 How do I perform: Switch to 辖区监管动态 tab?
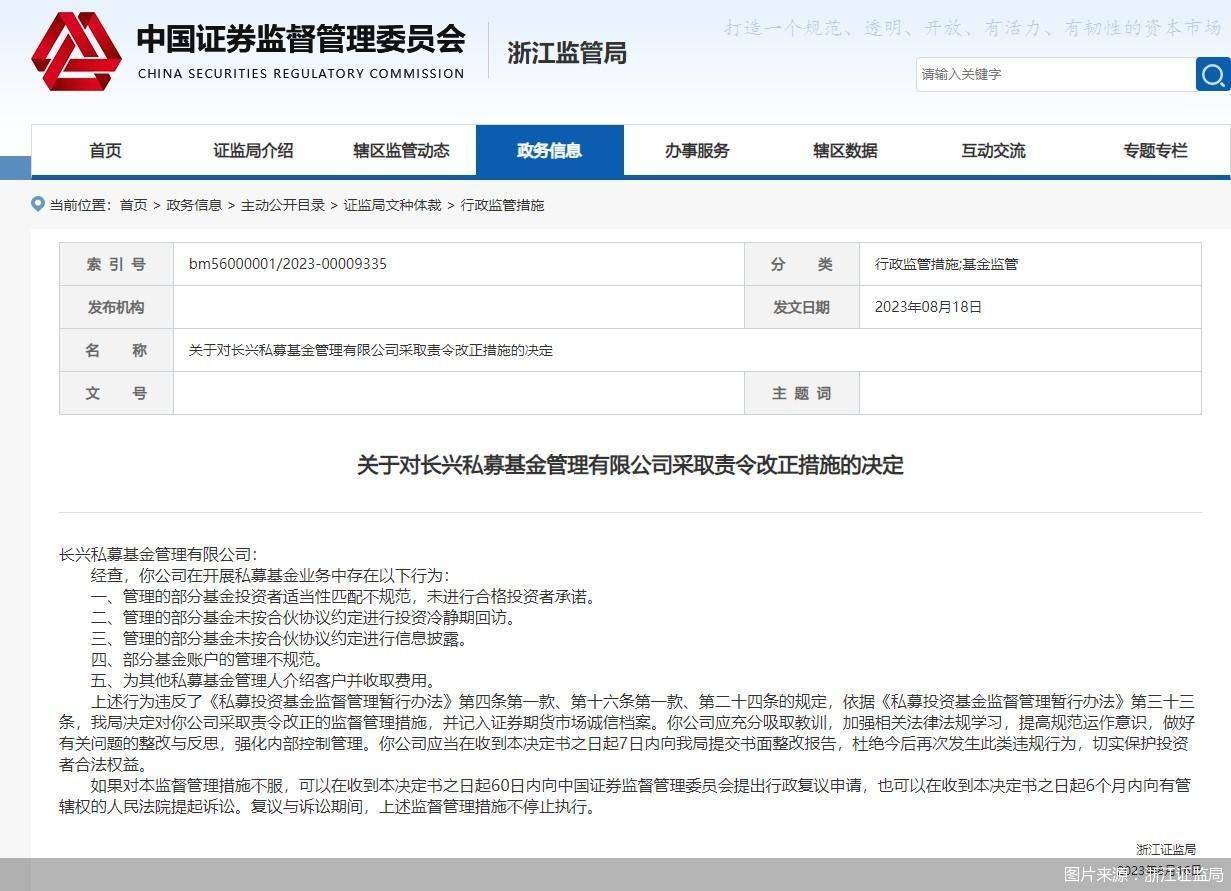pos(401,151)
